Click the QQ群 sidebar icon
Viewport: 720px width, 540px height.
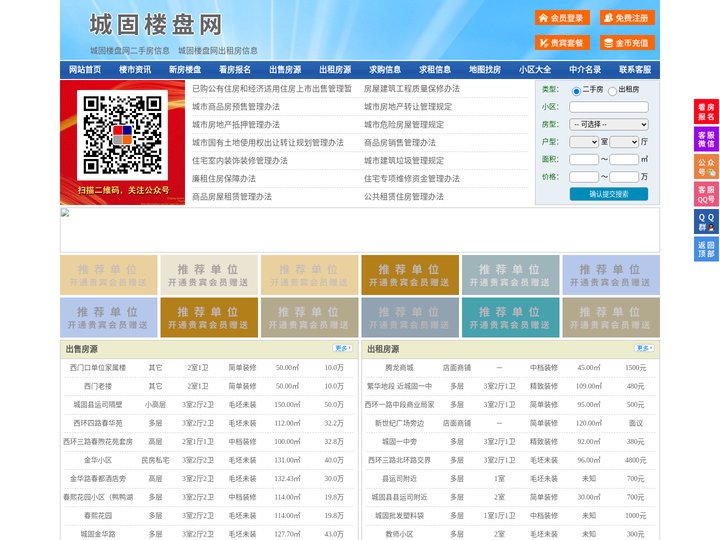click(x=706, y=222)
